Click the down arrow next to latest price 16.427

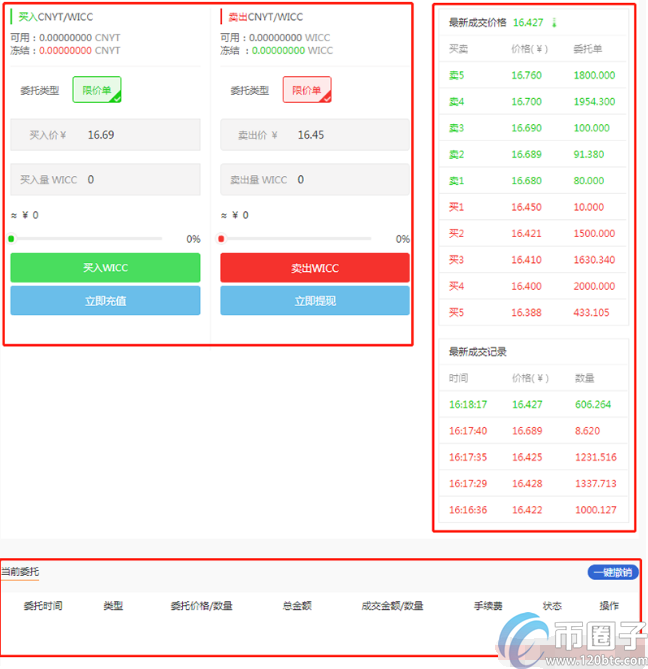click(x=554, y=23)
